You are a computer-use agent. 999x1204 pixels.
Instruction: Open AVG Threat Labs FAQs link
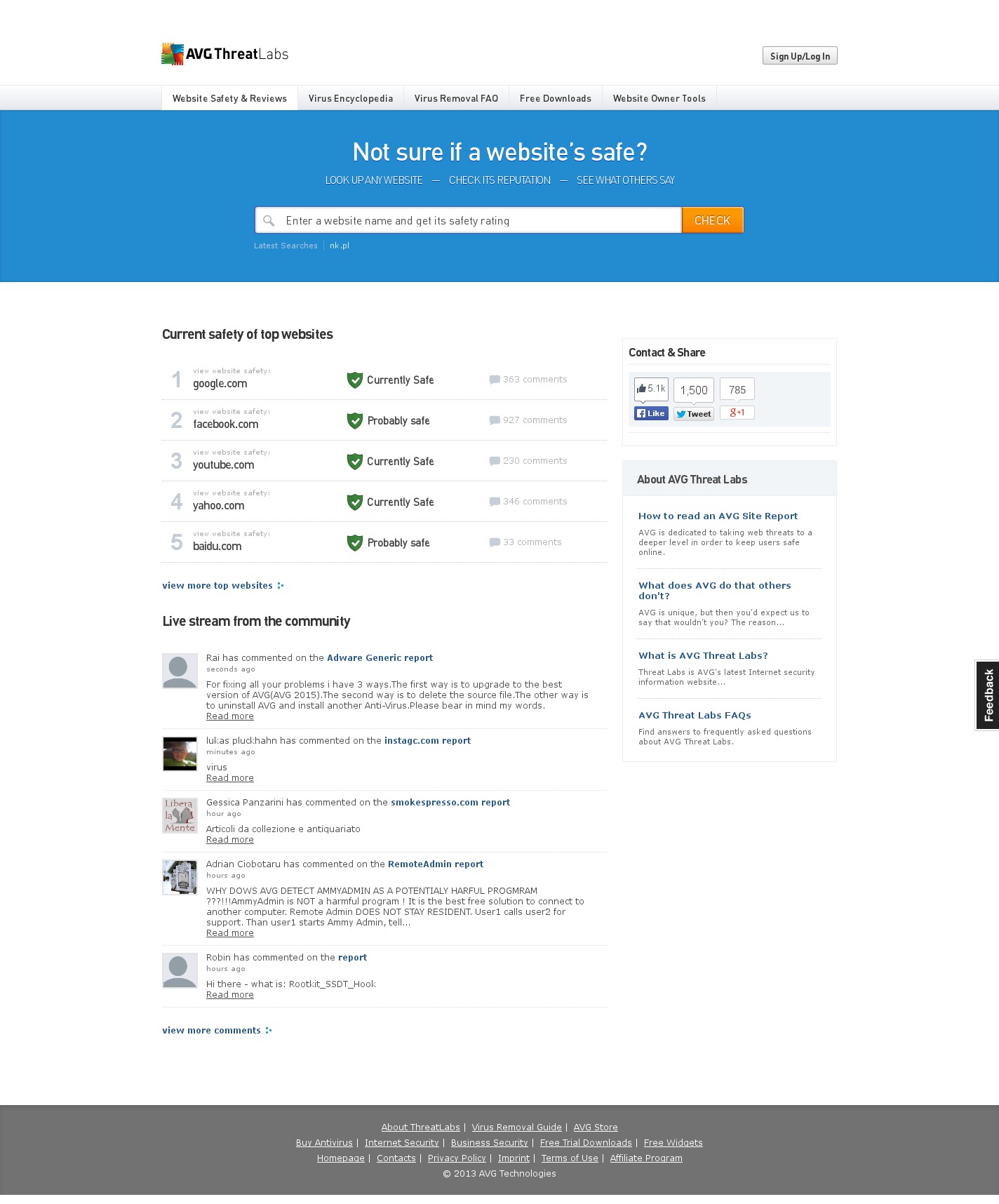[695, 716]
